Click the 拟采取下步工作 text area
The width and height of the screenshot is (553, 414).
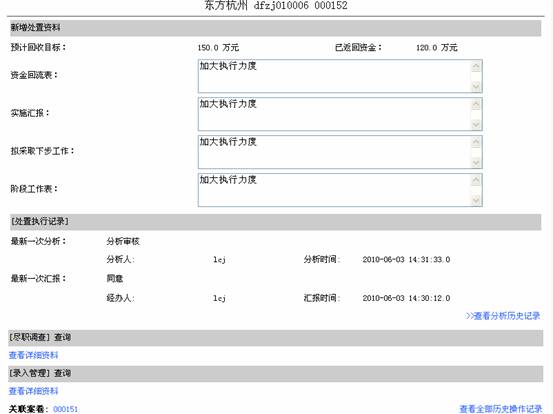(x=340, y=152)
